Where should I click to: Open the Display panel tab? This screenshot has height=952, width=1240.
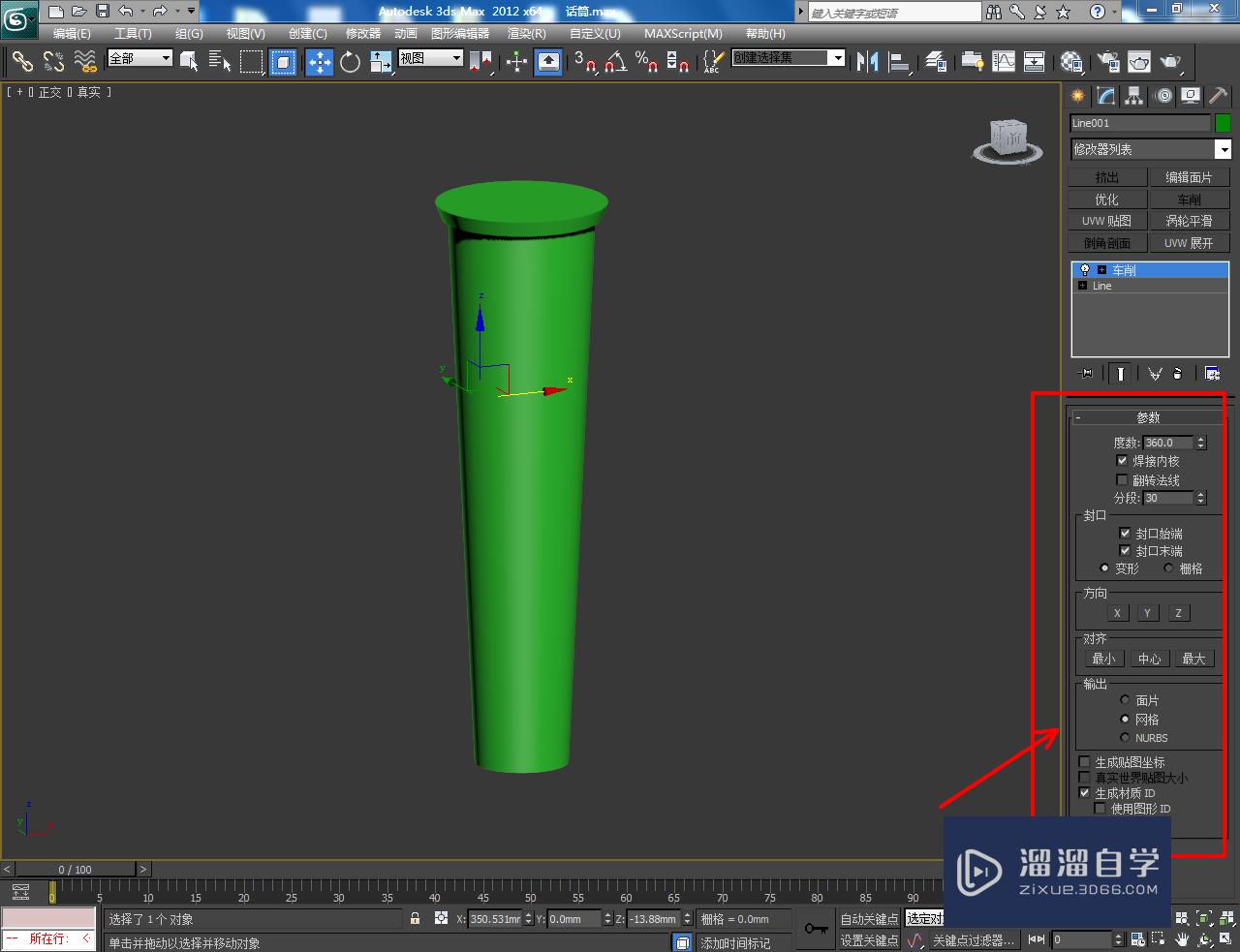point(1192,96)
